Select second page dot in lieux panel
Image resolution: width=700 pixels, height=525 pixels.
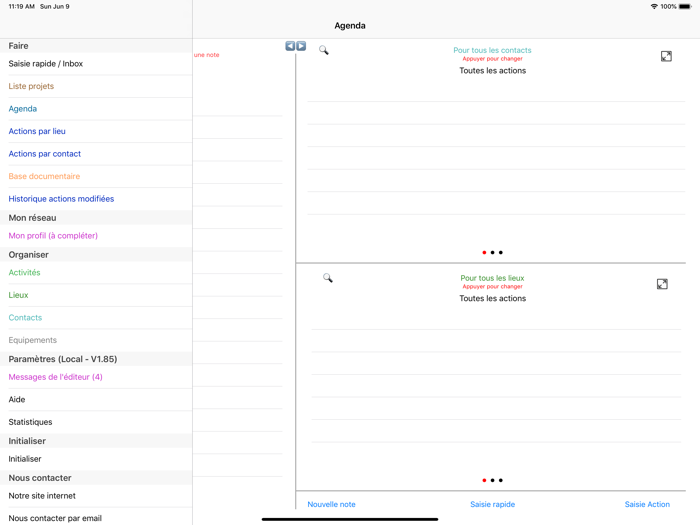(492, 480)
